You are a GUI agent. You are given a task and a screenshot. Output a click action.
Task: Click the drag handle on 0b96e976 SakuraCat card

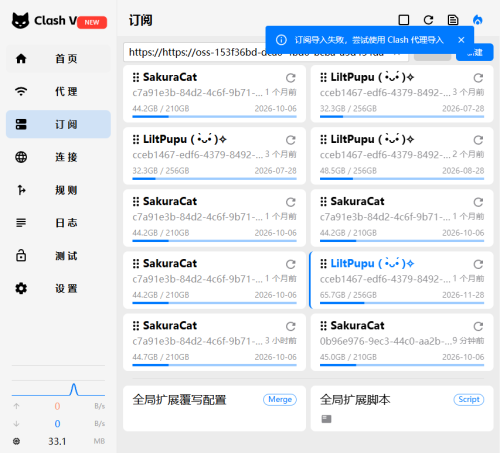[323, 326]
